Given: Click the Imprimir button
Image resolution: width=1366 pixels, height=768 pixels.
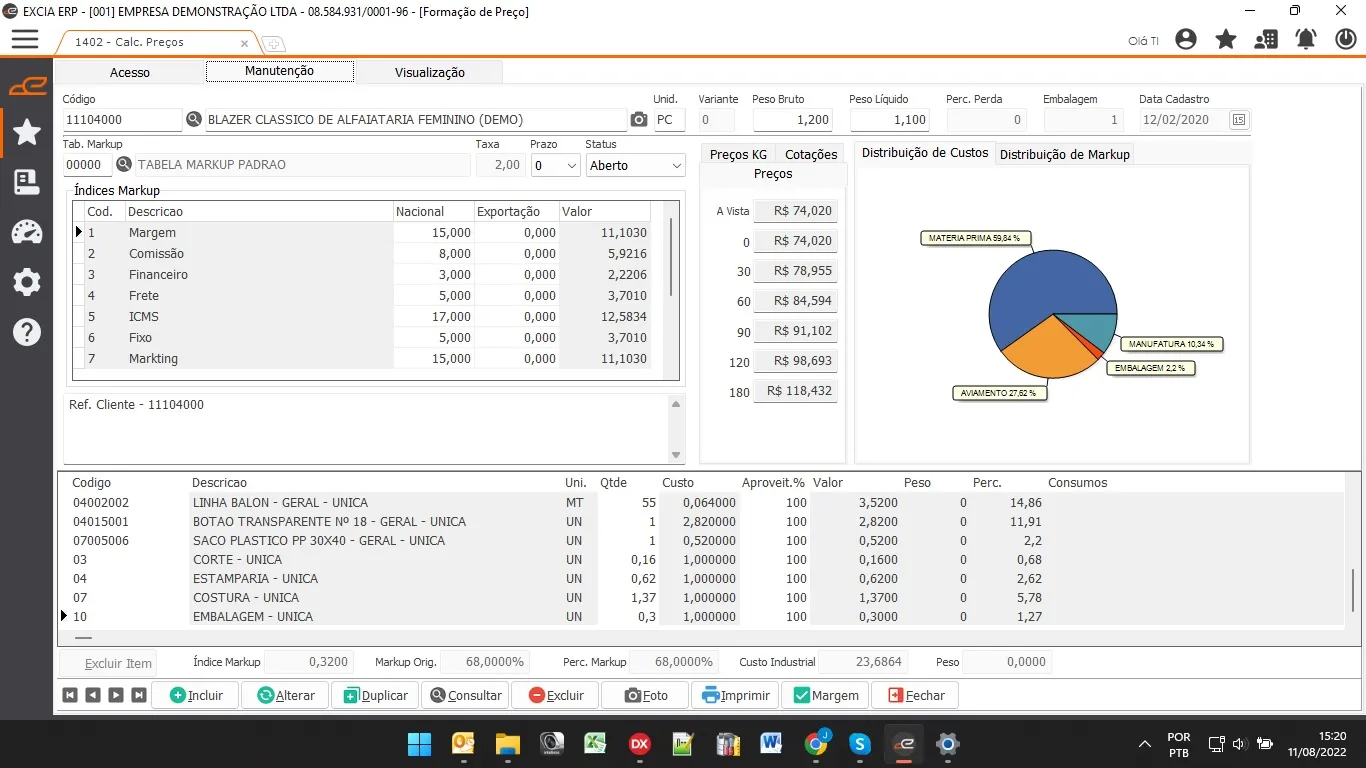Looking at the screenshot, I should click(x=735, y=695).
